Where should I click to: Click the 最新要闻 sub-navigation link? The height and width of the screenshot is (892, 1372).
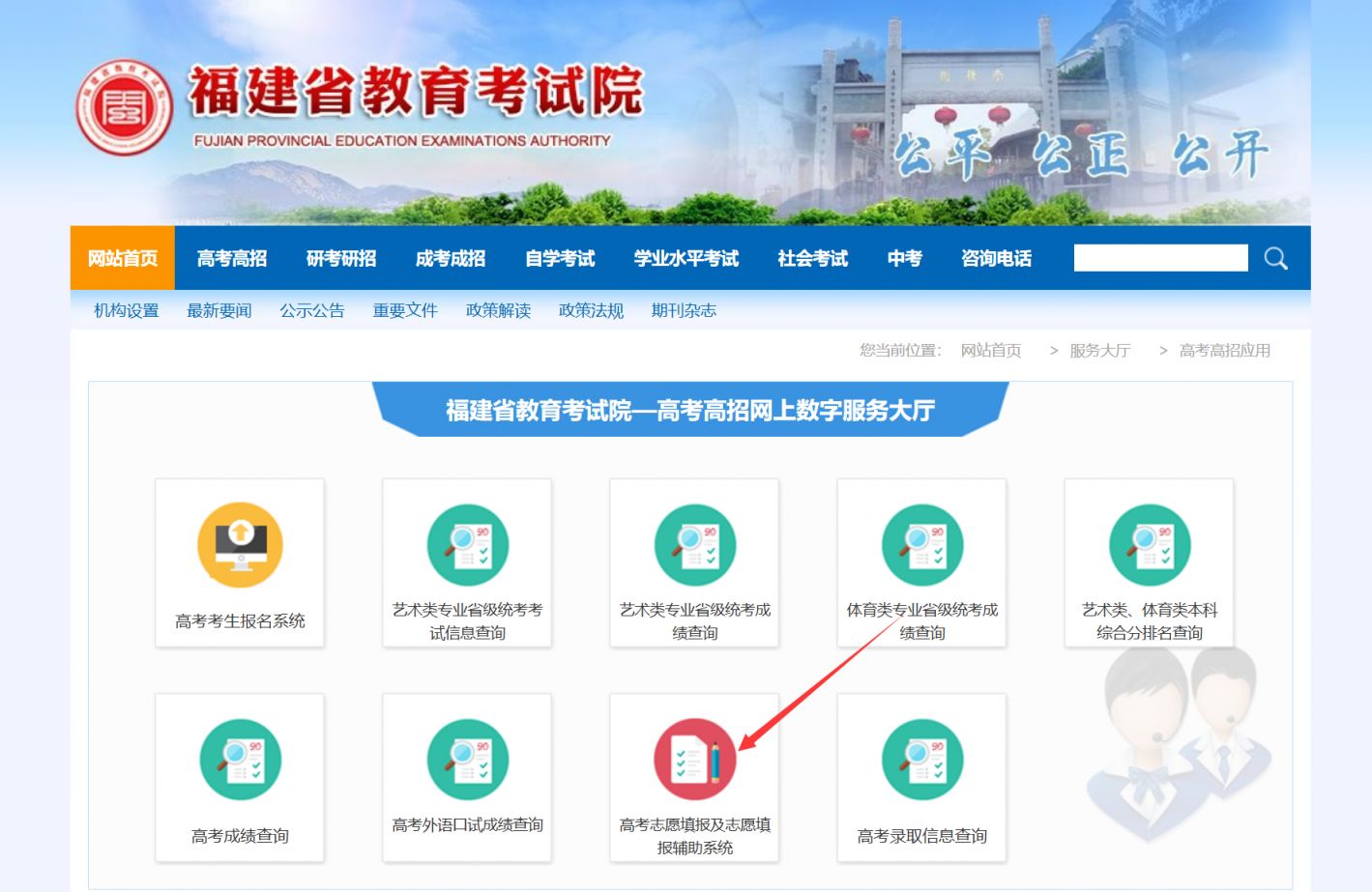219,310
